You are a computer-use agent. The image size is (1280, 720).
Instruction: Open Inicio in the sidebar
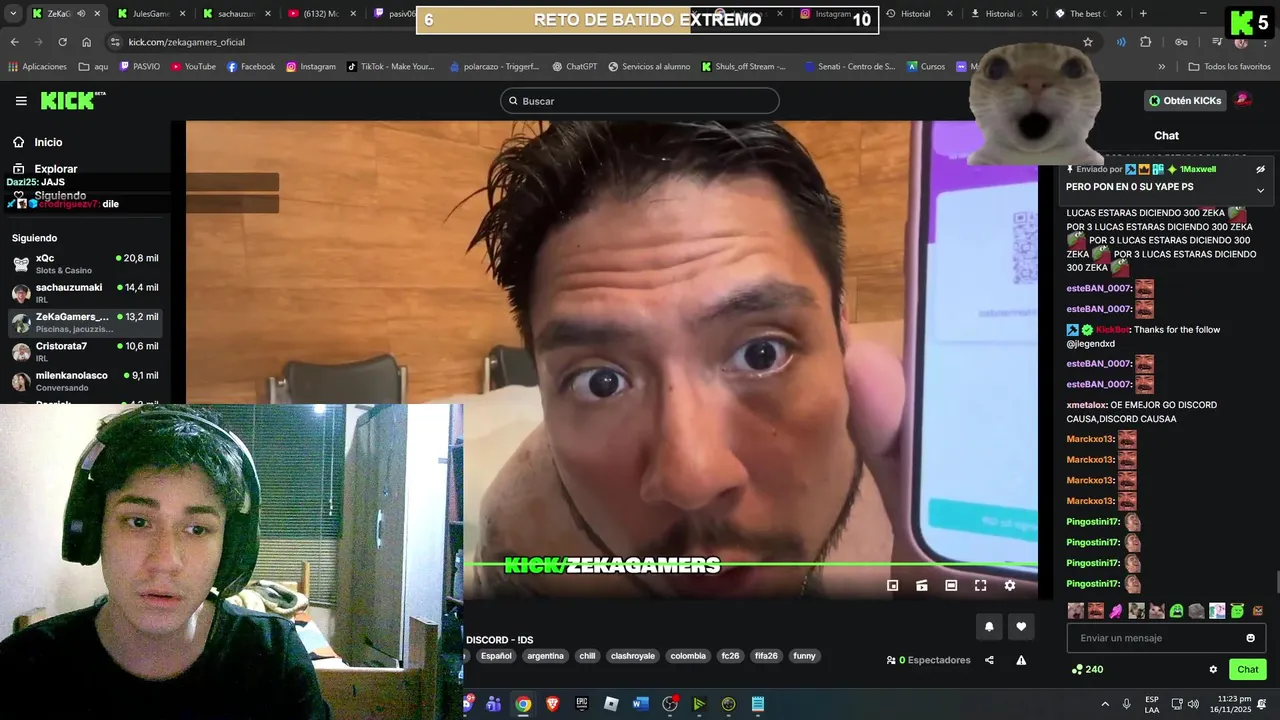[x=38, y=142]
